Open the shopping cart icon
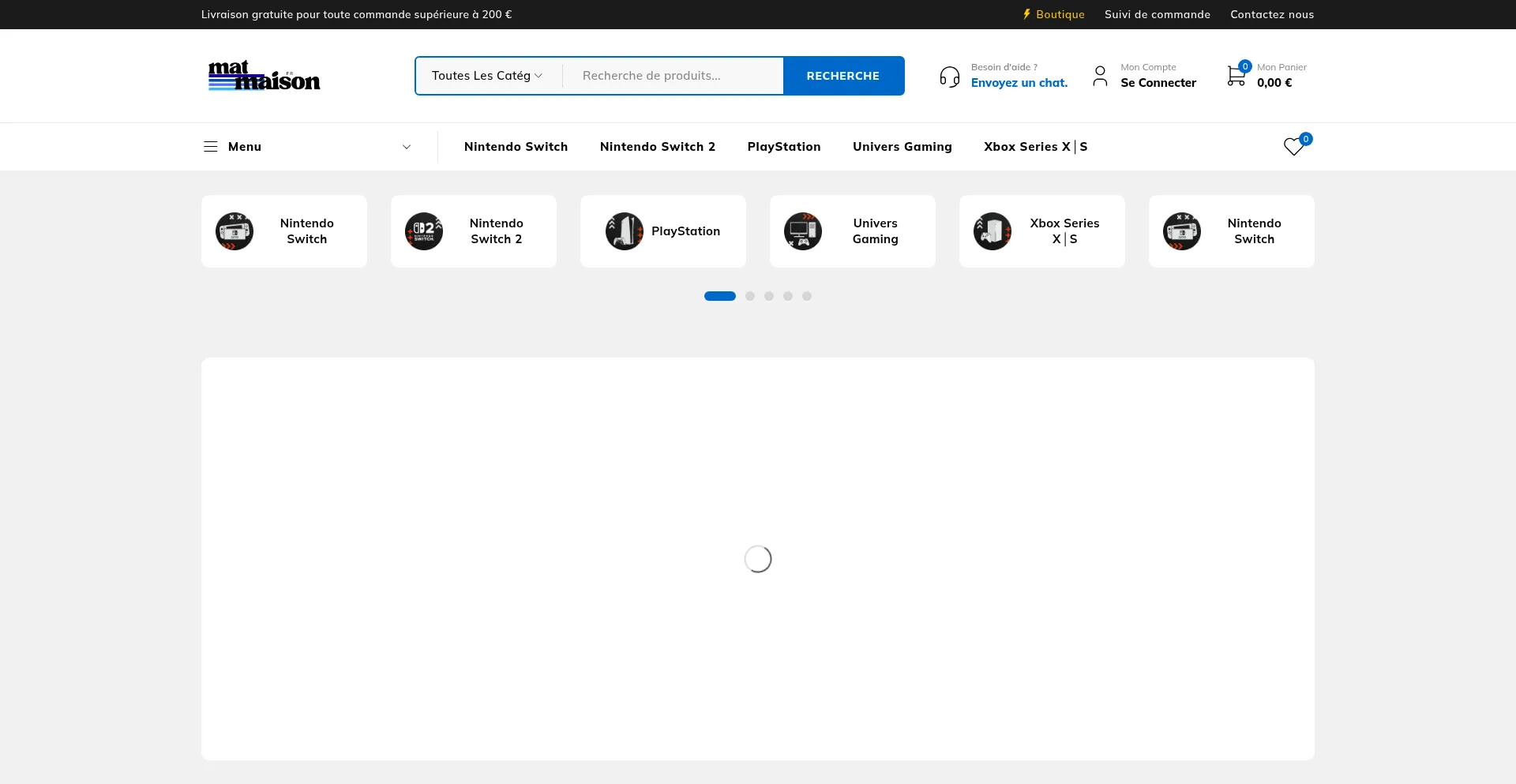This screenshot has height=784, width=1516. (1236, 76)
